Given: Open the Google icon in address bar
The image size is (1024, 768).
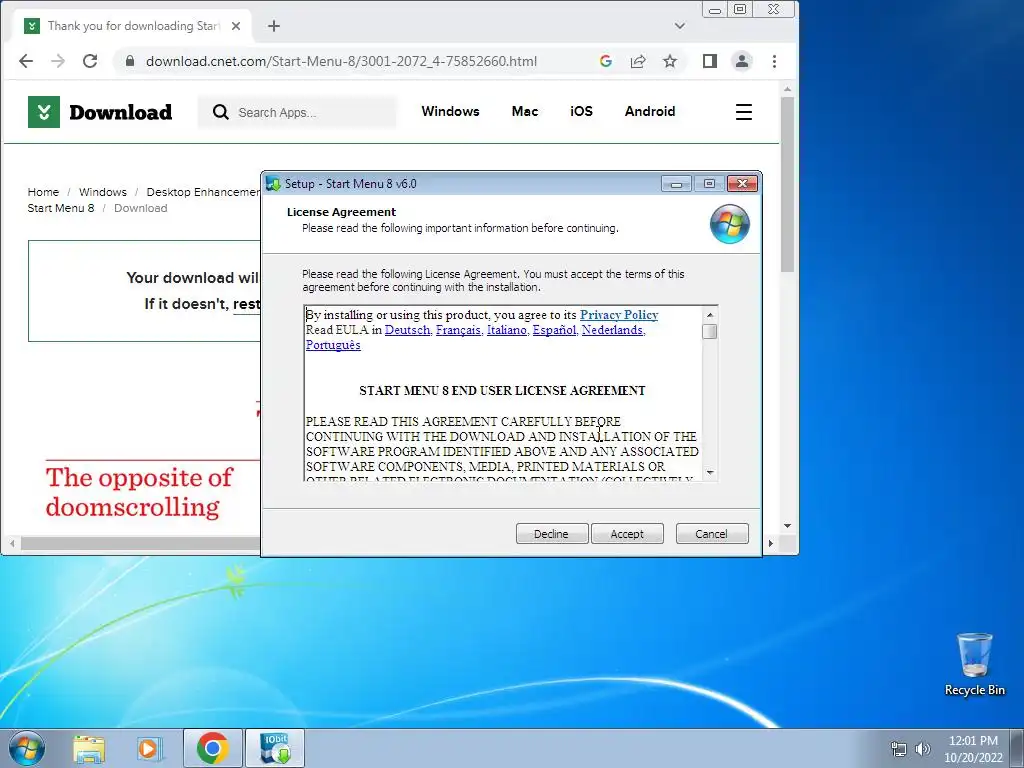Looking at the screenshot, I should [x=606, y=61].
